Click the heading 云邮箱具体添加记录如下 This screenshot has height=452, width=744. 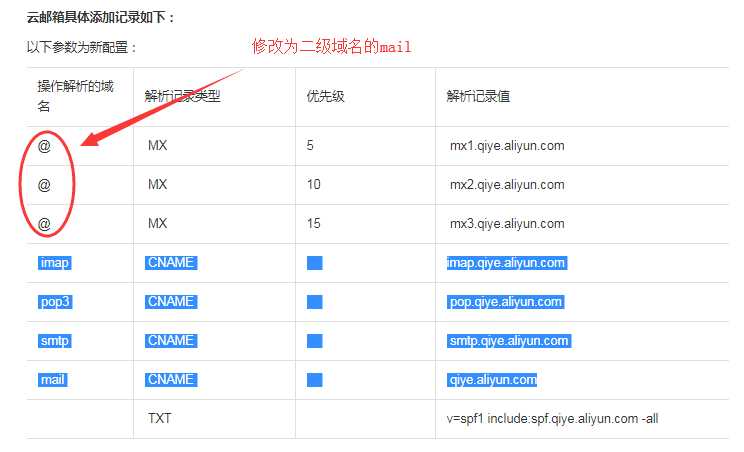click(x=101, y=18)
